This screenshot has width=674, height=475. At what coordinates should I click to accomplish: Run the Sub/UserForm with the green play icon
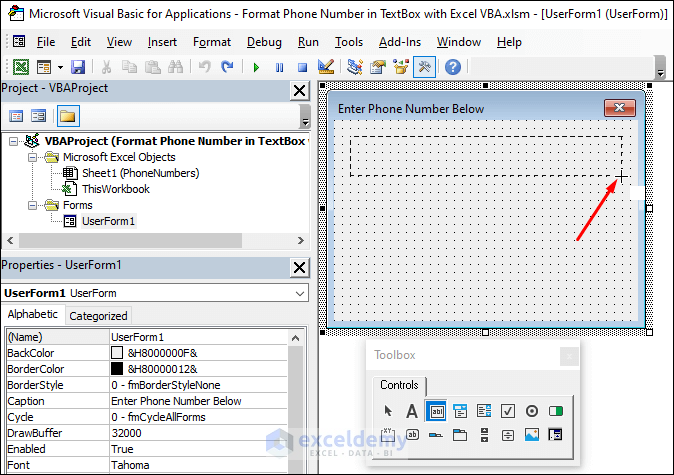coord(257,67)
